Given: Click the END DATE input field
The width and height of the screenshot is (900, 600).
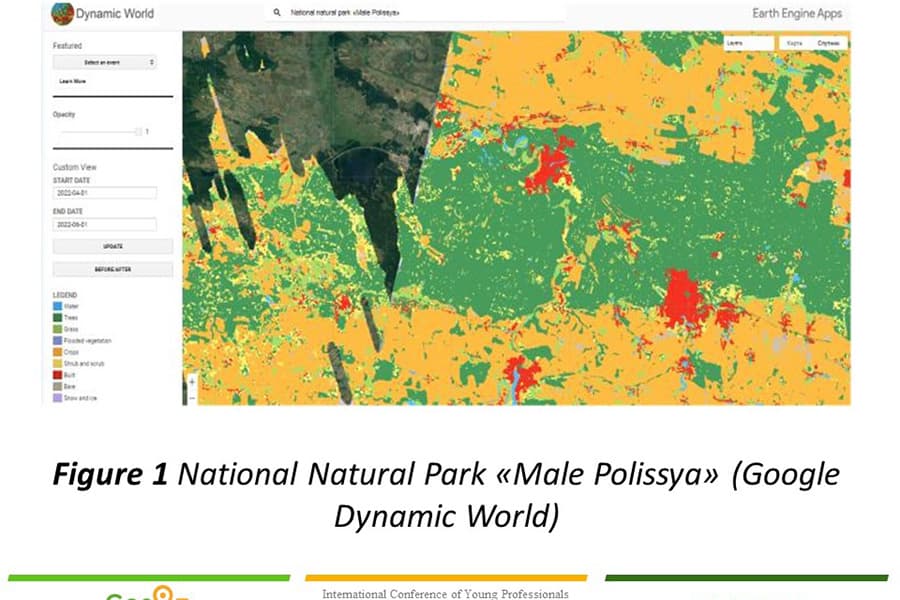Looking at the screenshot, I should (x=105, y=224).
